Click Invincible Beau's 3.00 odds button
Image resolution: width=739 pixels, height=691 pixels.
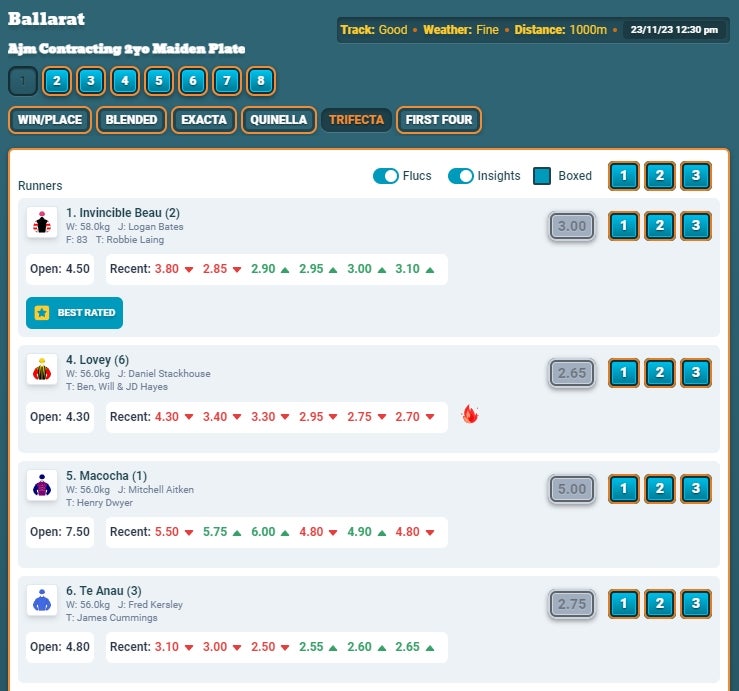(572, 226)
